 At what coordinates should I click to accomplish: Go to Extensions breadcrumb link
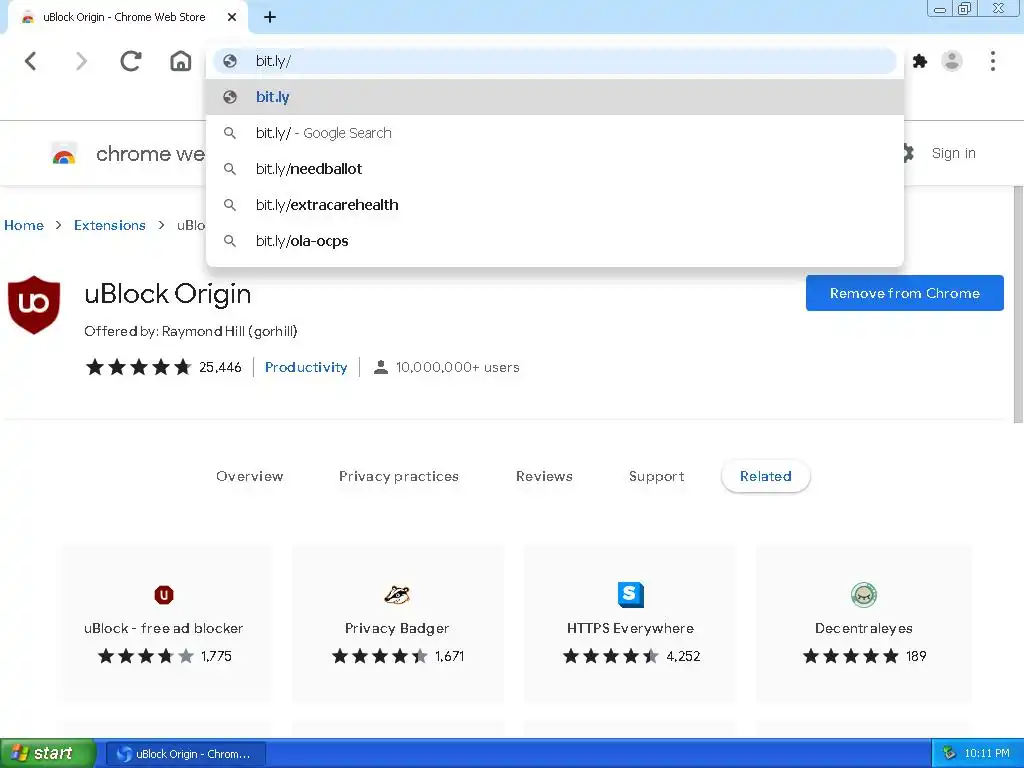point(110,225)
